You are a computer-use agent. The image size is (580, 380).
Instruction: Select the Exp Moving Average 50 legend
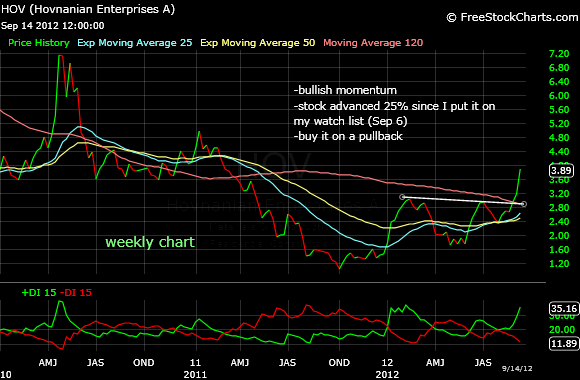258,43
